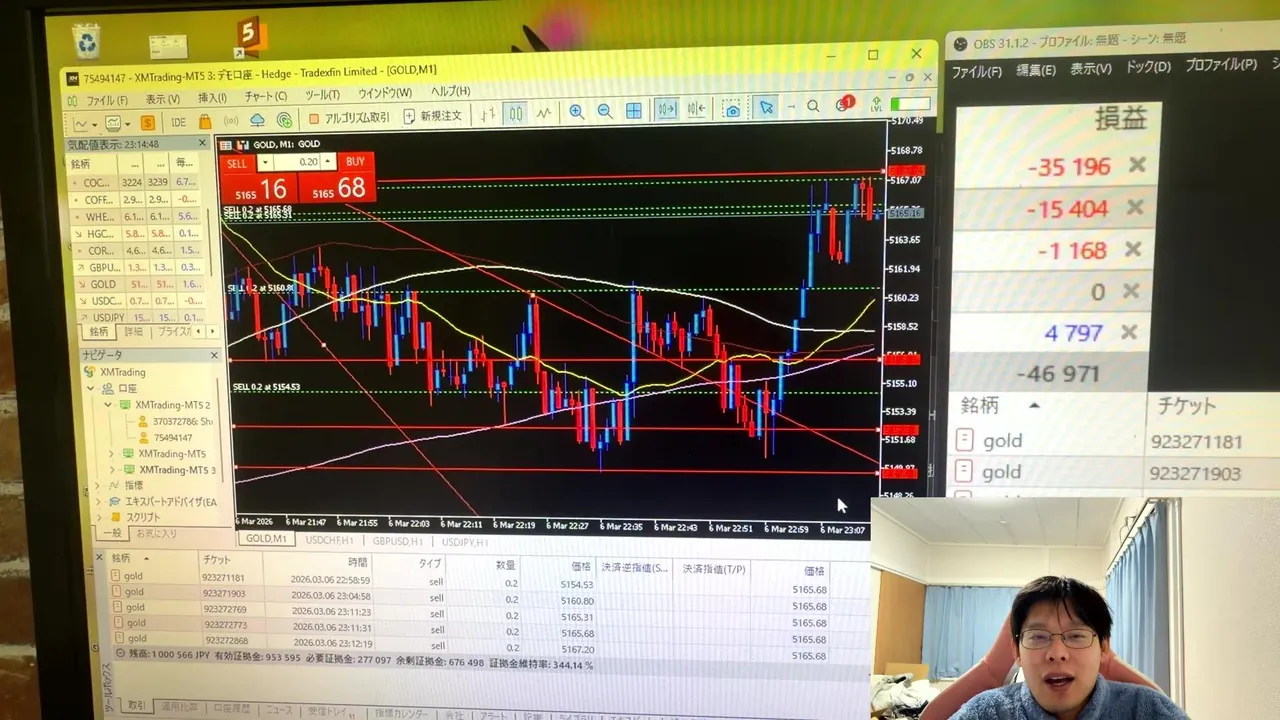Click the 0.20 lot size field

pos(296,162)
